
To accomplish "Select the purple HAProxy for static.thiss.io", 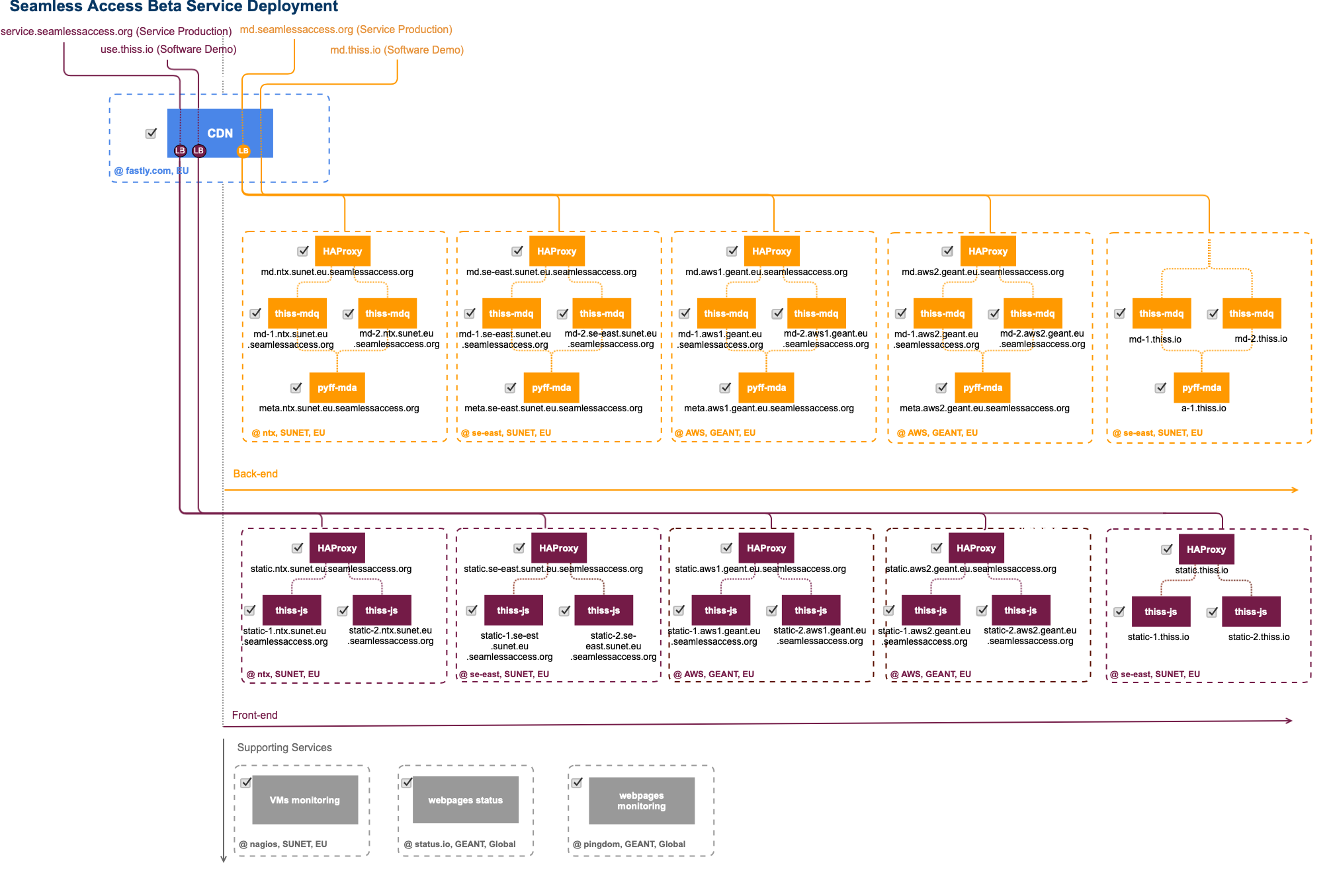I will (1207, 550).
